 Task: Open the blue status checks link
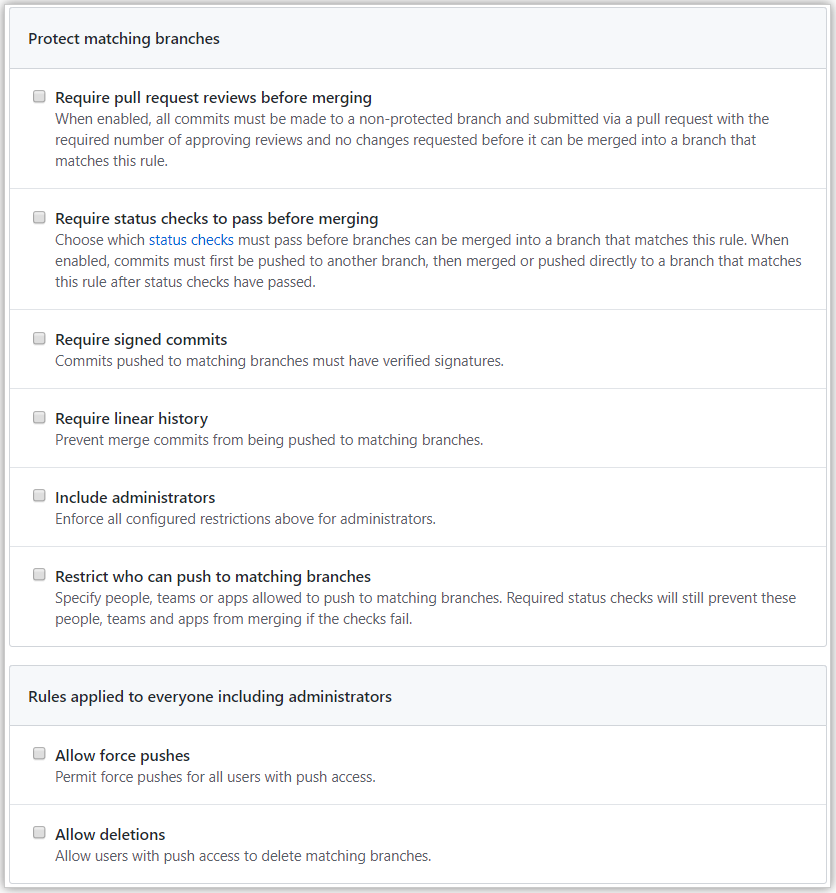tap(191, 240)
